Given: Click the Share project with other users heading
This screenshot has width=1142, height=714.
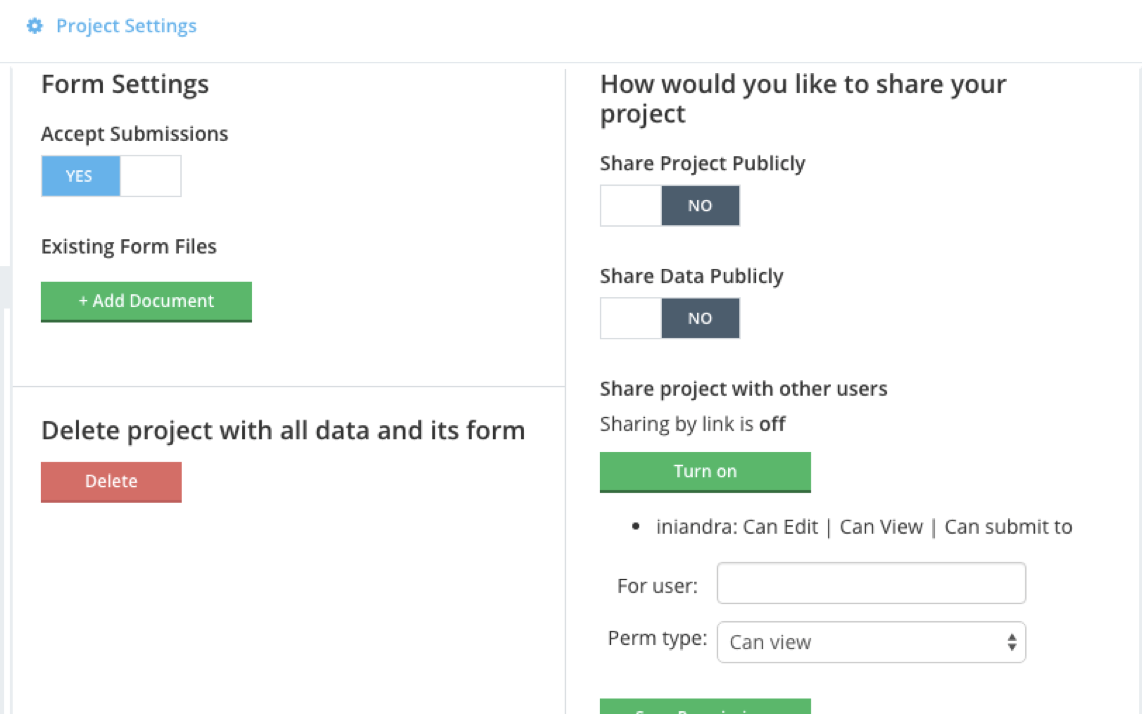Looking at the screenshot, I should pyautogui.click(x=743, y=389).
